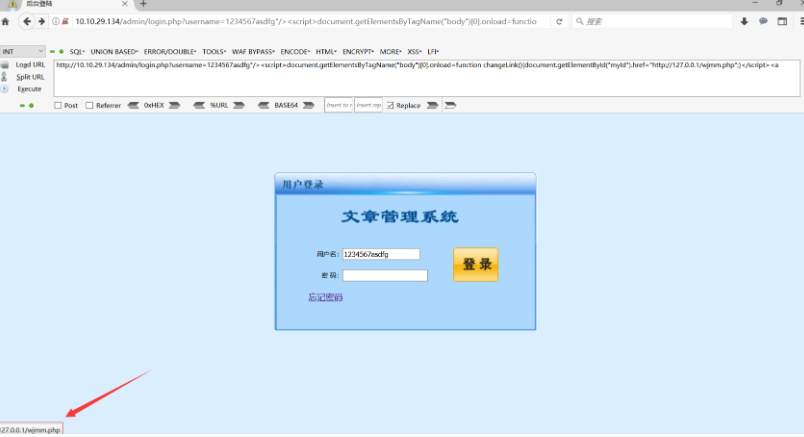804x437 pixels.
Task: Click the filled arrow after Replace
Action: pos(433,105)
